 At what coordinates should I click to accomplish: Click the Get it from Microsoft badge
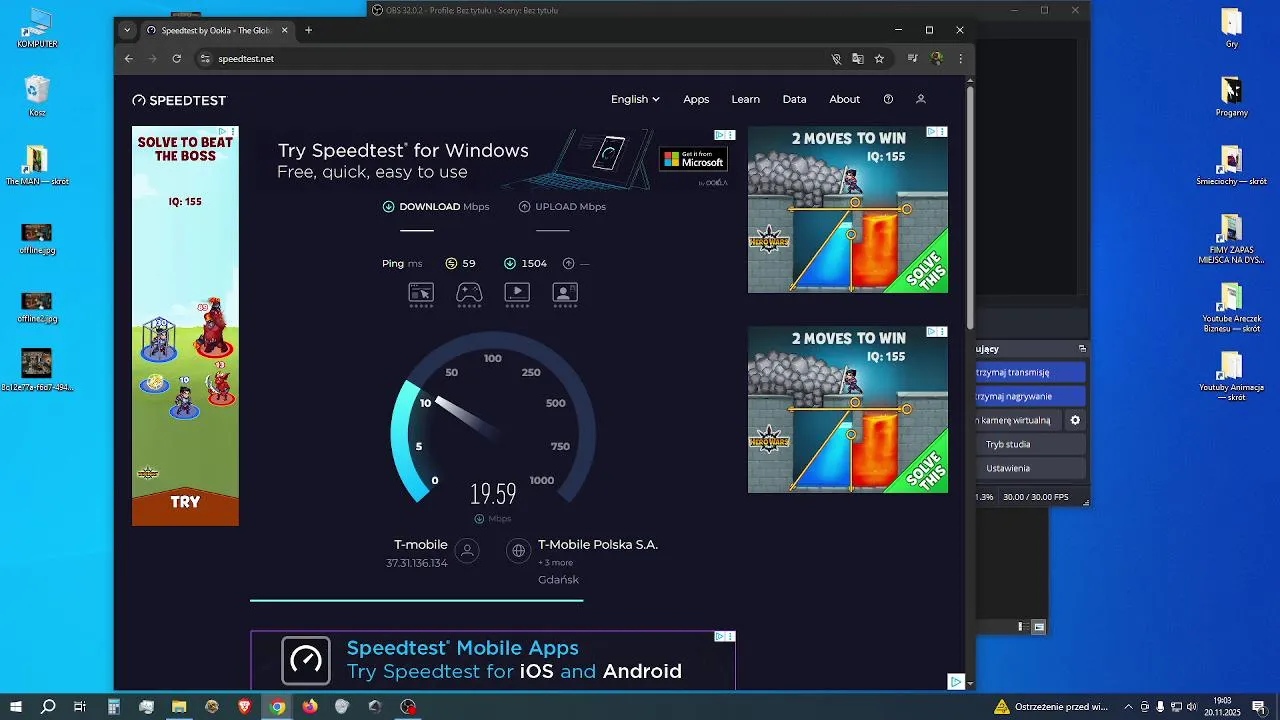[x=693, y=160]
